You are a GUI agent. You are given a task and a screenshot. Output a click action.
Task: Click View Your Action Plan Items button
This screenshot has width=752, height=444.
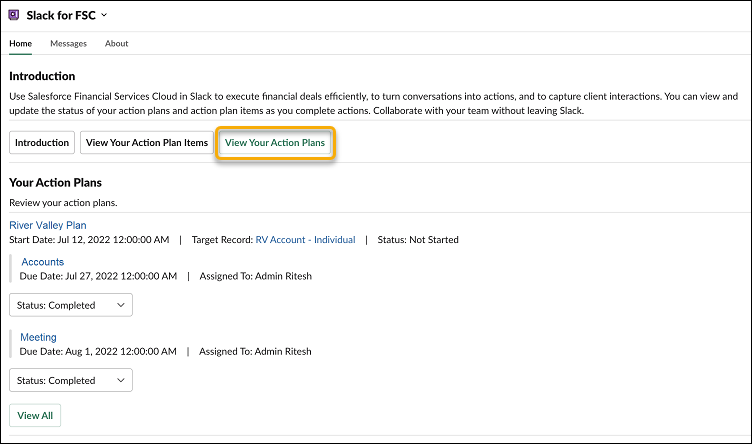pyautogui.click(x=147, y=143)
